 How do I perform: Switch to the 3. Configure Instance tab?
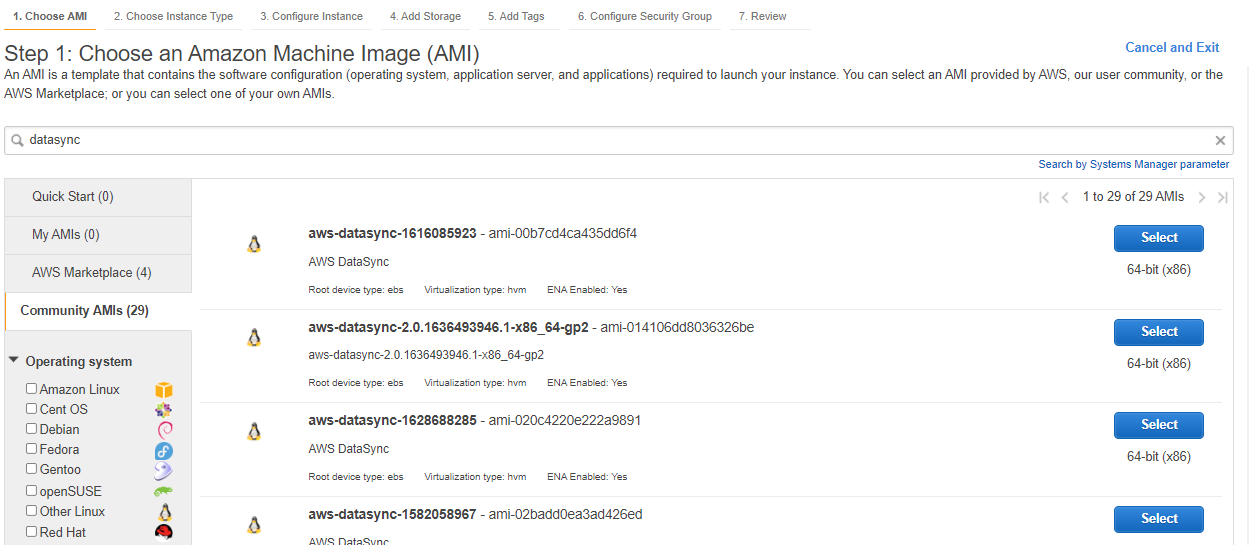click(311, 16)
